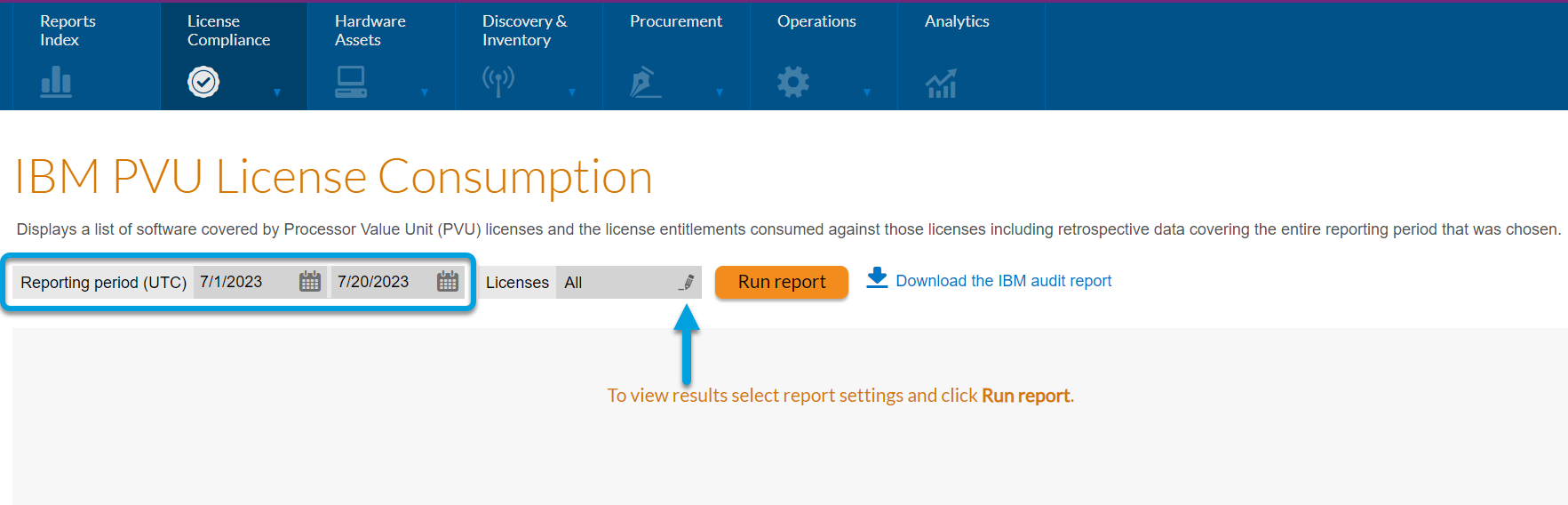Click the Analytics chart icon
The width and height of the screenshot is (1568, 505).
pos(941,83)
